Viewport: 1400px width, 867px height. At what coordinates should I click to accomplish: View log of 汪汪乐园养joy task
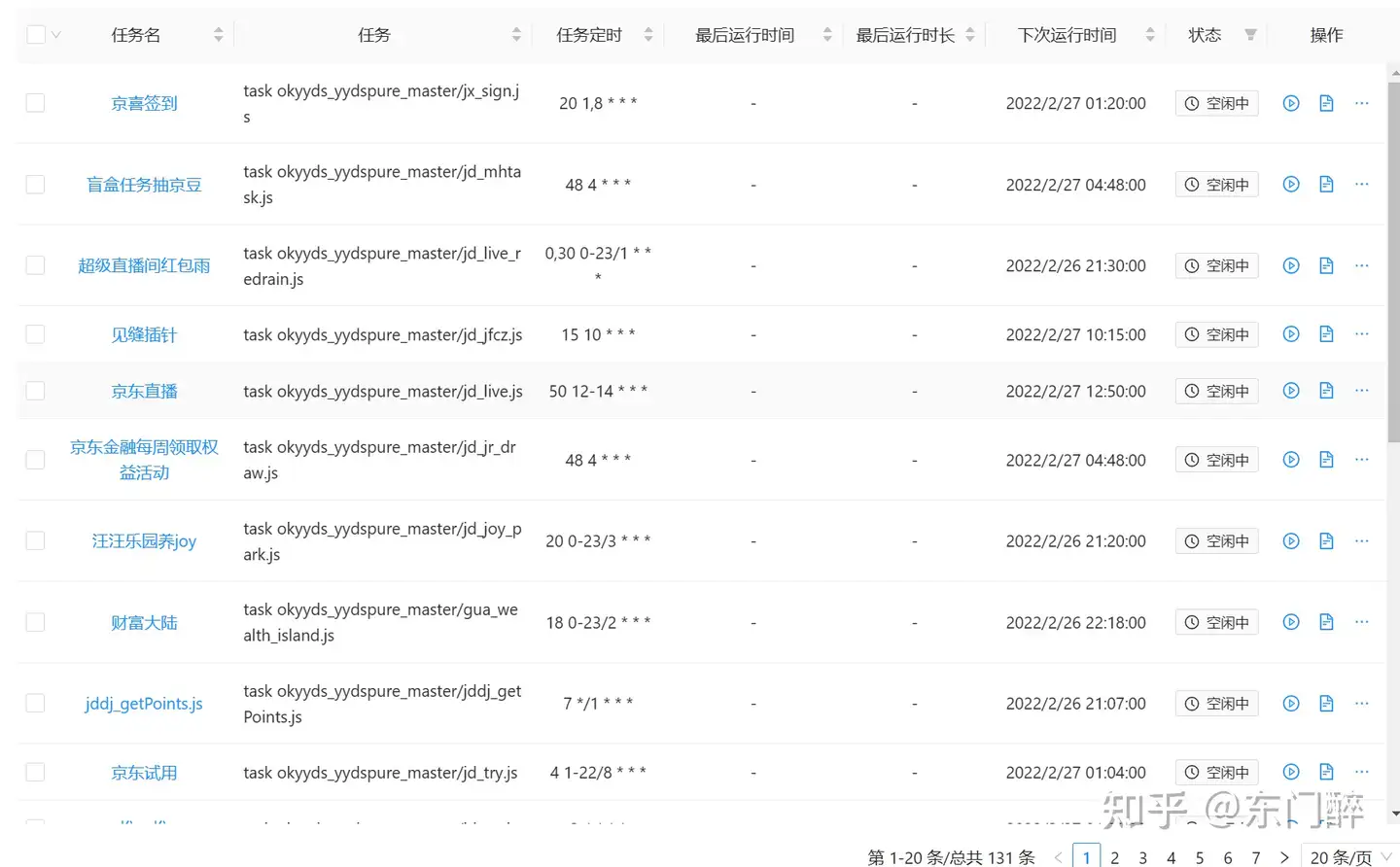[1326, 540]
